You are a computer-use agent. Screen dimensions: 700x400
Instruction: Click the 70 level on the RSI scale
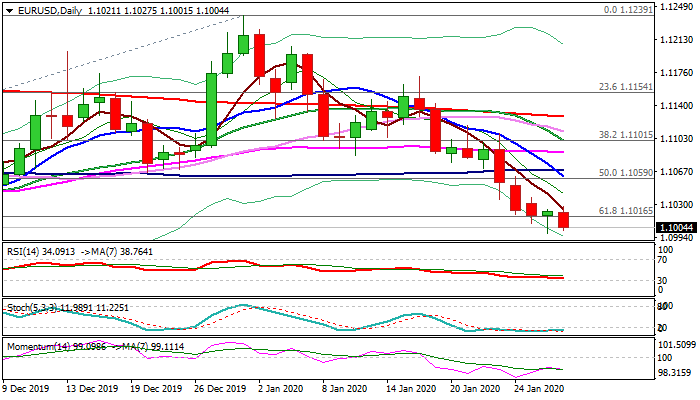[x=664, y=259]
